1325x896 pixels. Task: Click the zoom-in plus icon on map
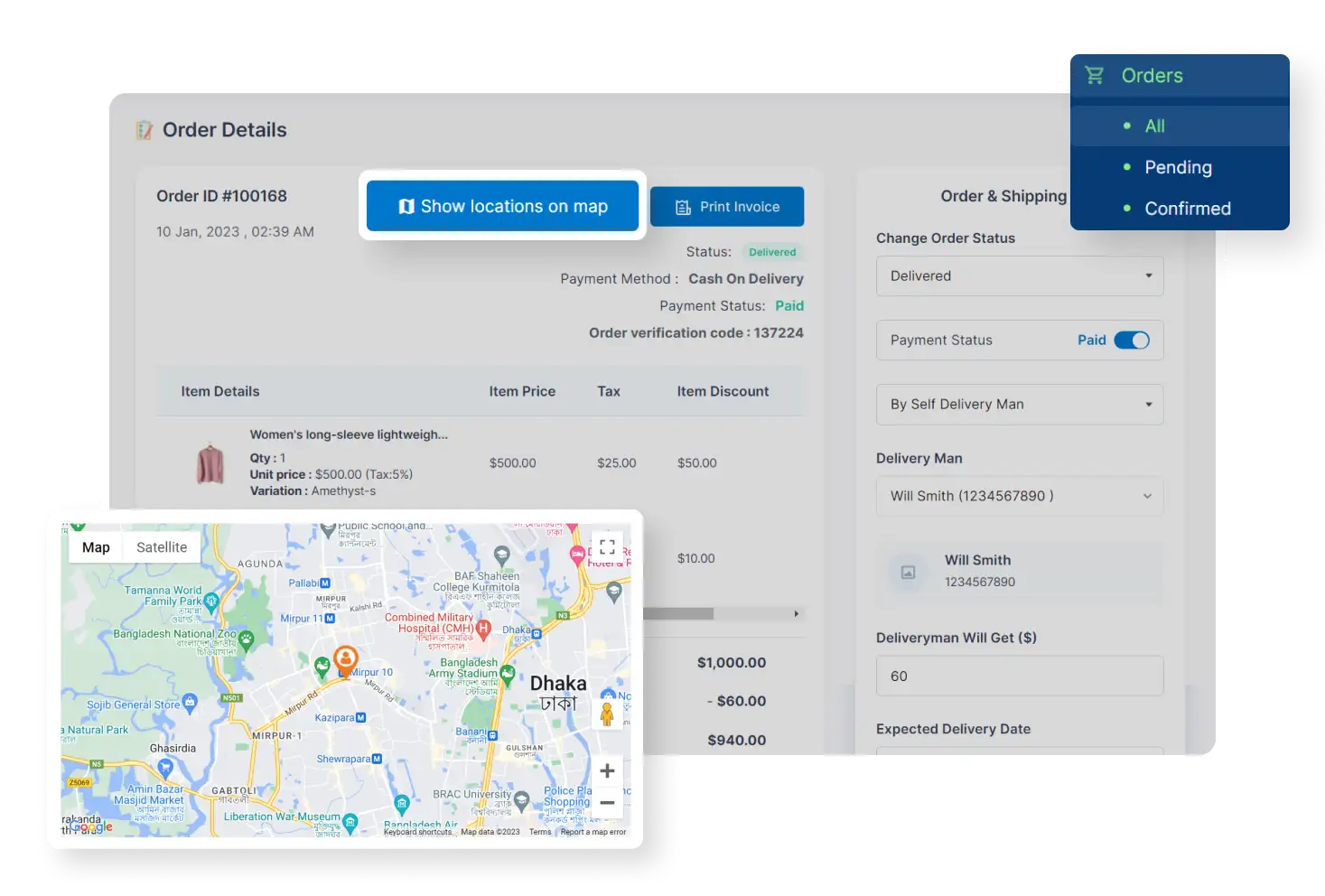pos(607,770)
